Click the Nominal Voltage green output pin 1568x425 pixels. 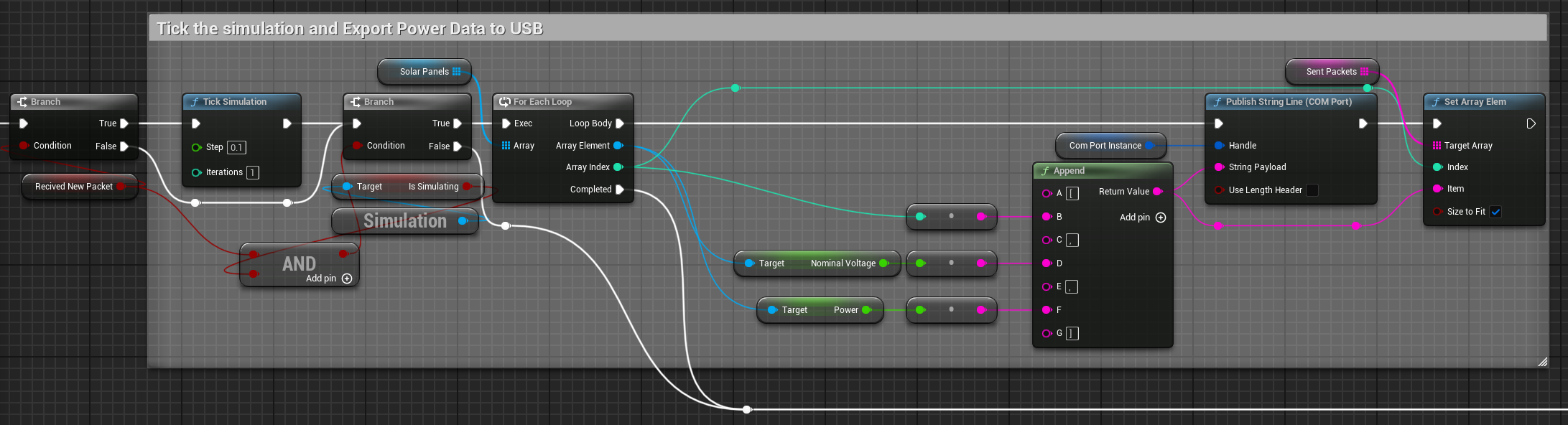coord(883,263)
